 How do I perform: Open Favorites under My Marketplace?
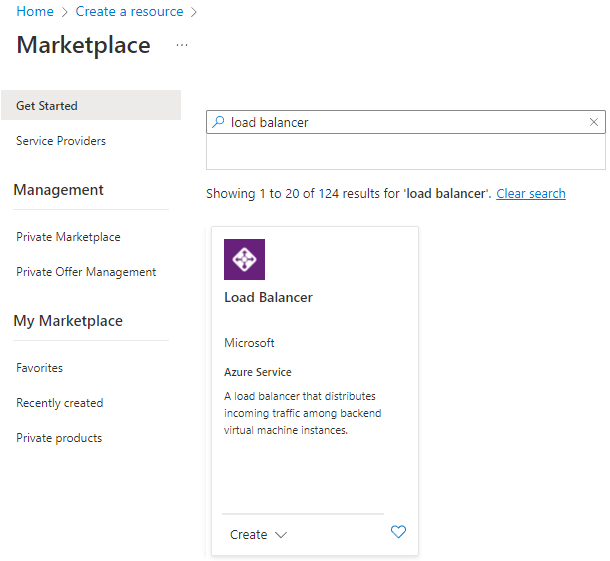tap(39, 368)
